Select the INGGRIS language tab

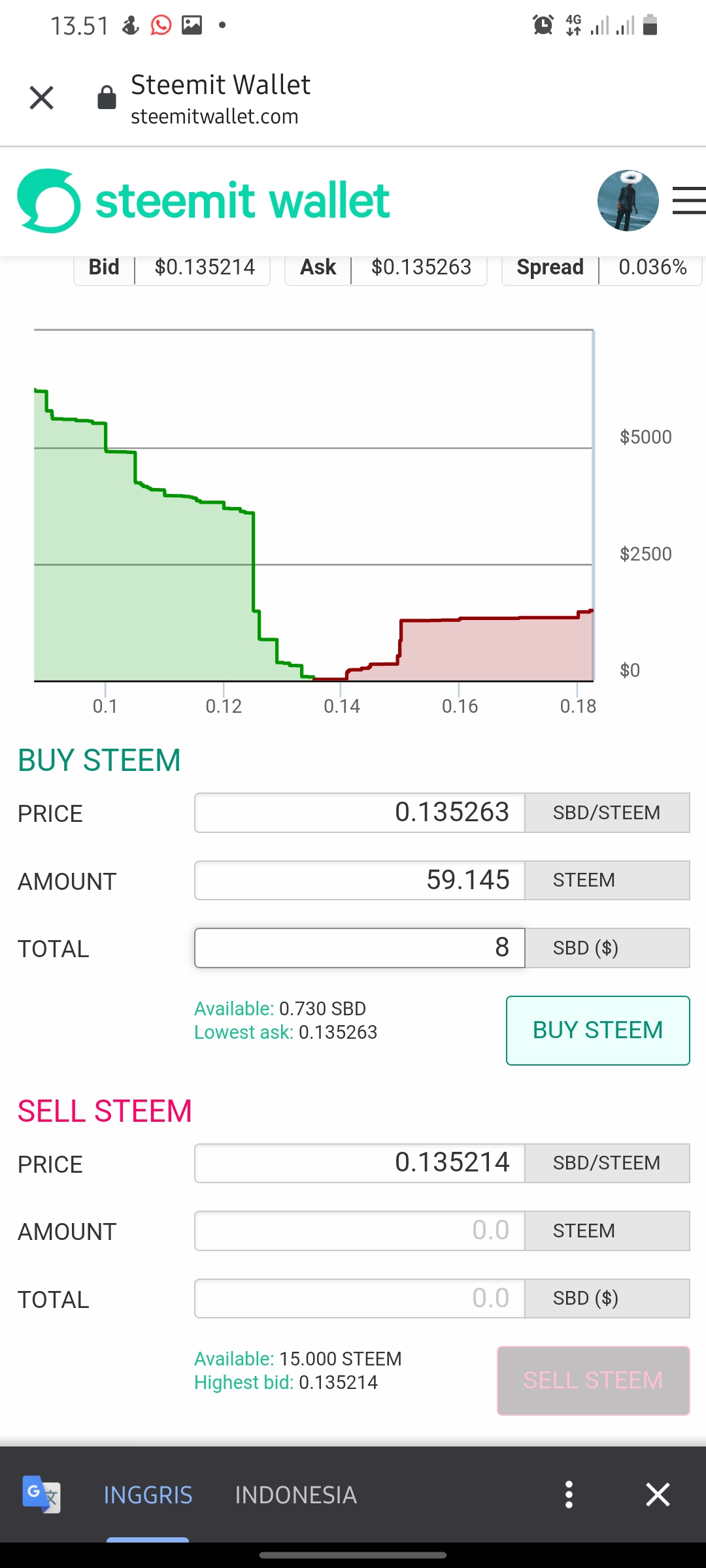point(148,1495)
